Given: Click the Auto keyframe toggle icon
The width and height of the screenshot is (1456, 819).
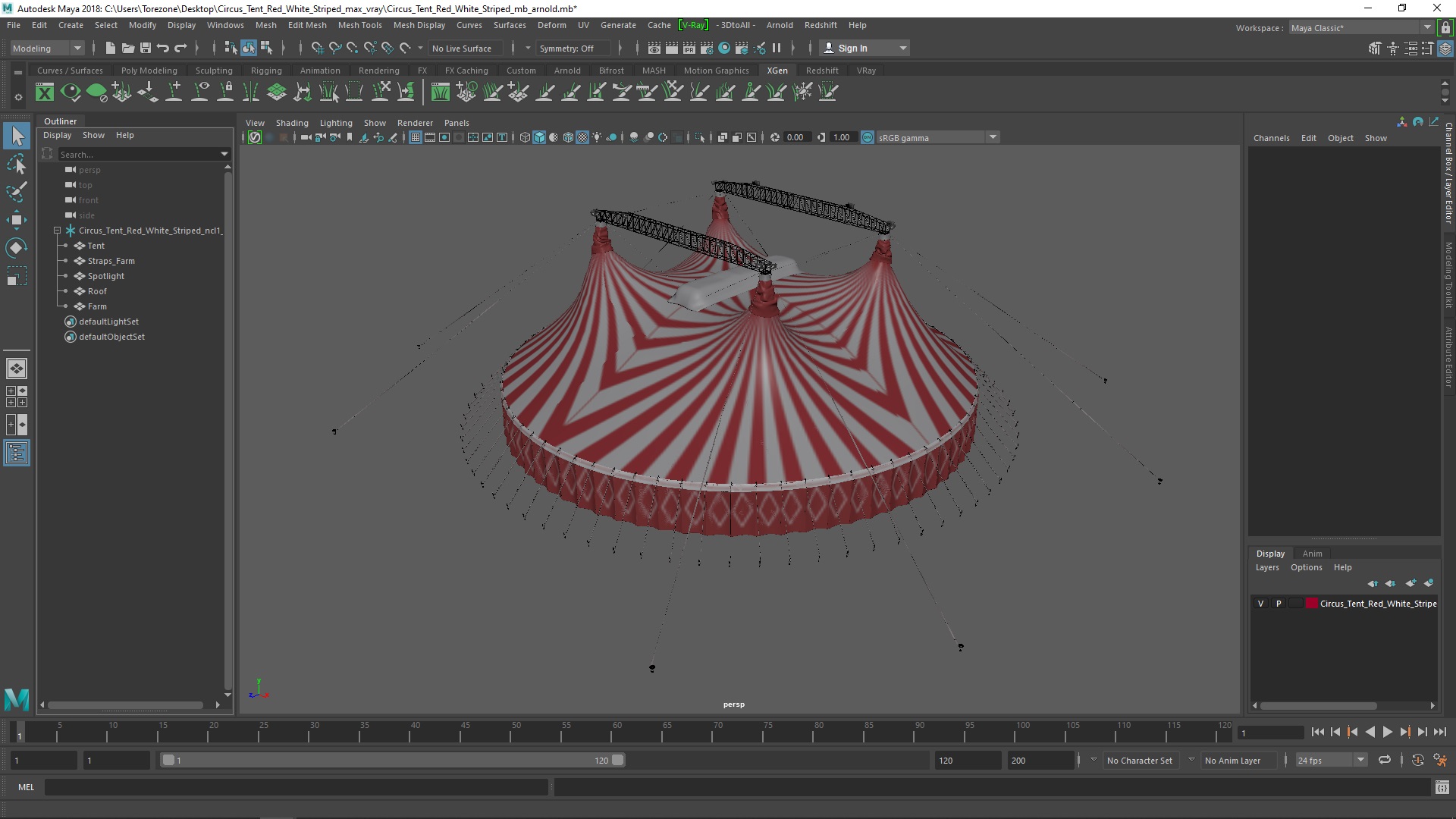Looking at the screenshot, I should pyautogui.click(x=1418, y=760).
